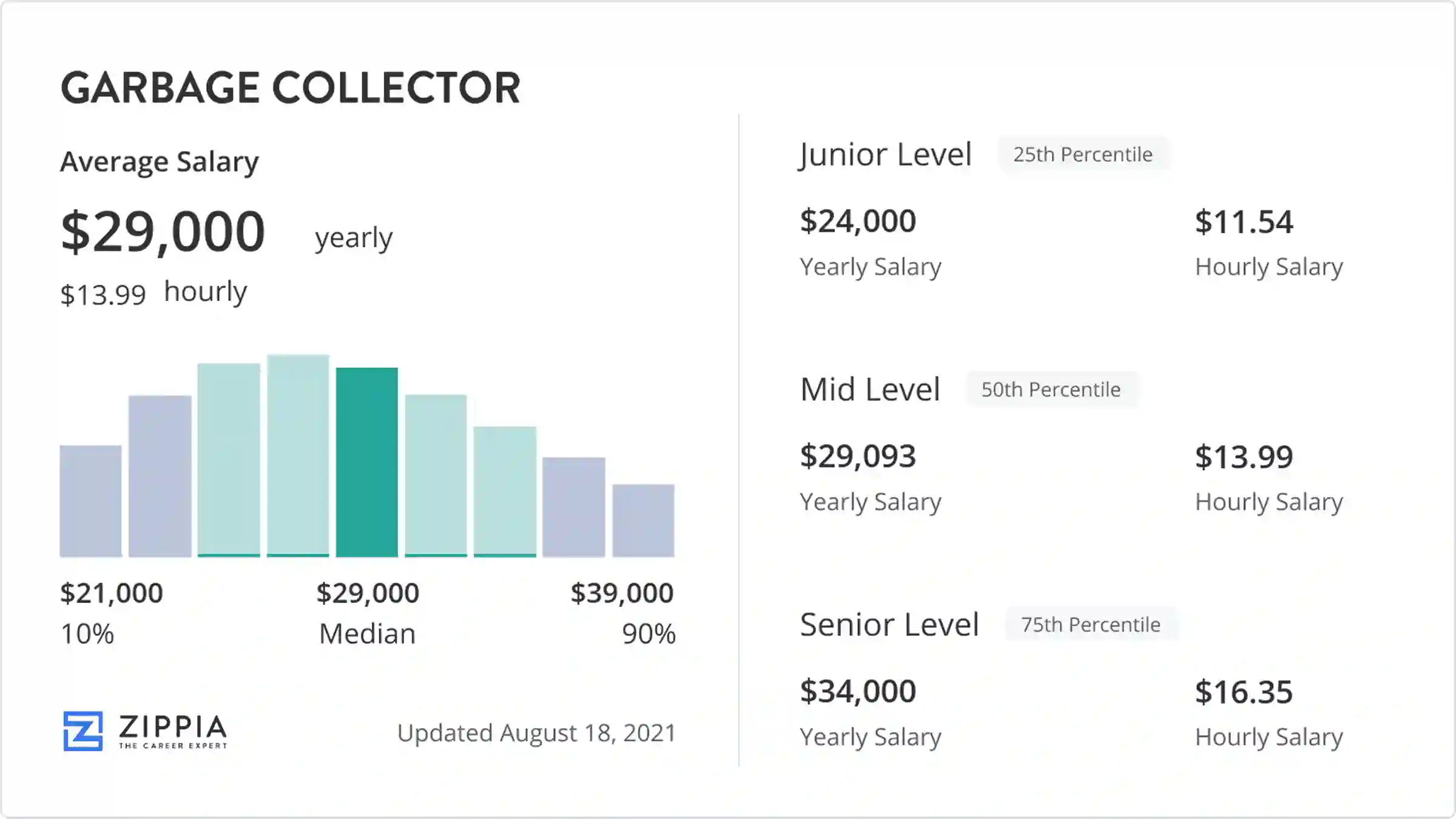
Task: Select the 75th Percentile badge
Action: tap(1091, 624)
